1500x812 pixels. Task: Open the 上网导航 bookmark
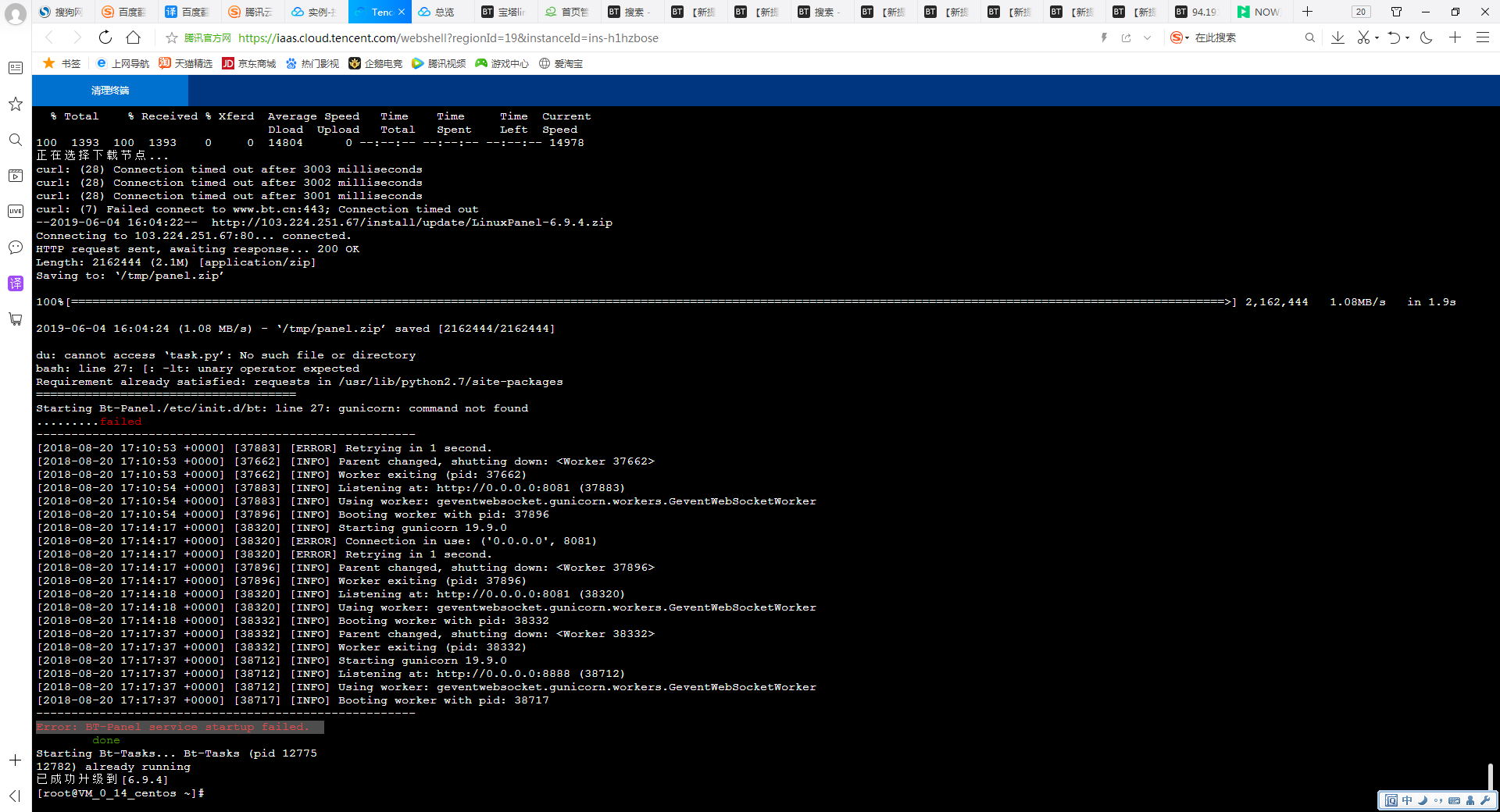123,63
